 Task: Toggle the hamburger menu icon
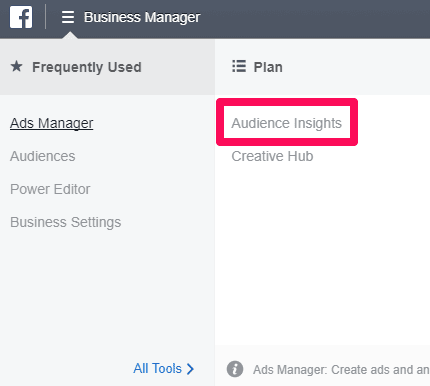click(x=68, y=17)
